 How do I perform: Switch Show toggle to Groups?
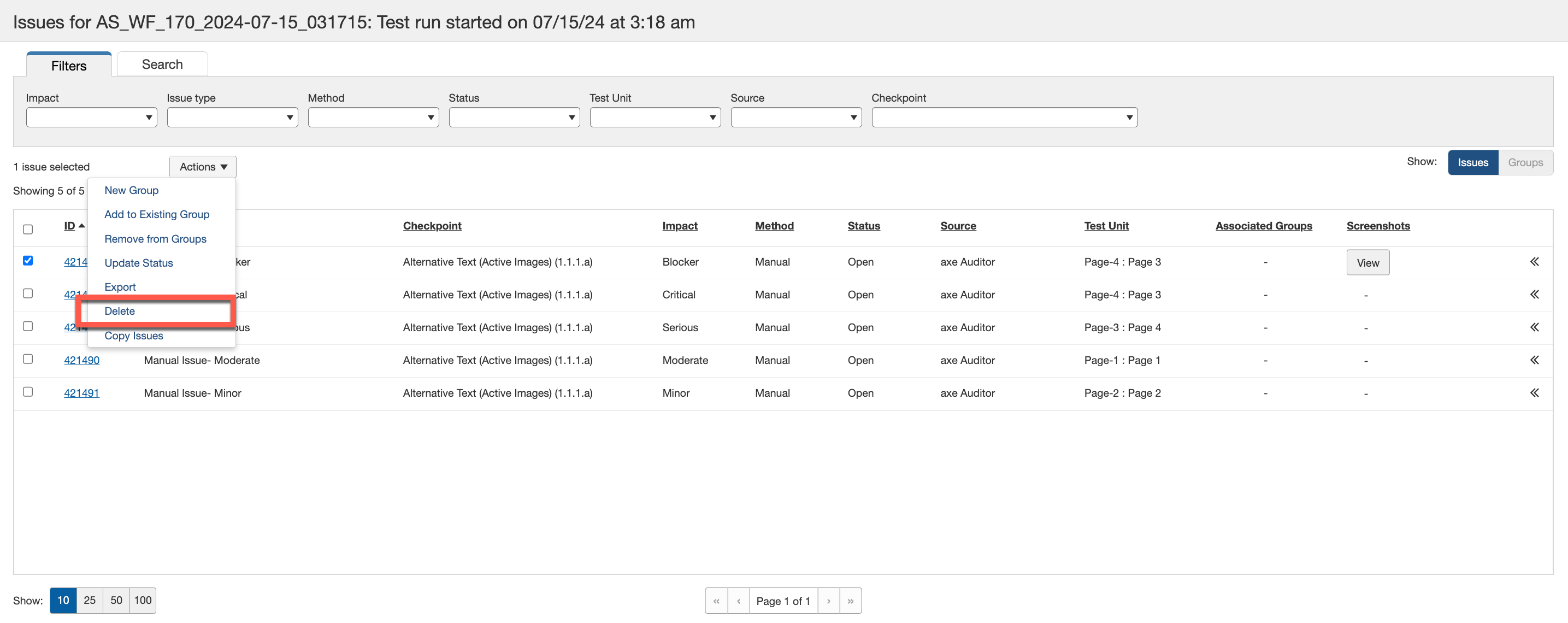pyautogui.click(x=1525, y=163)
